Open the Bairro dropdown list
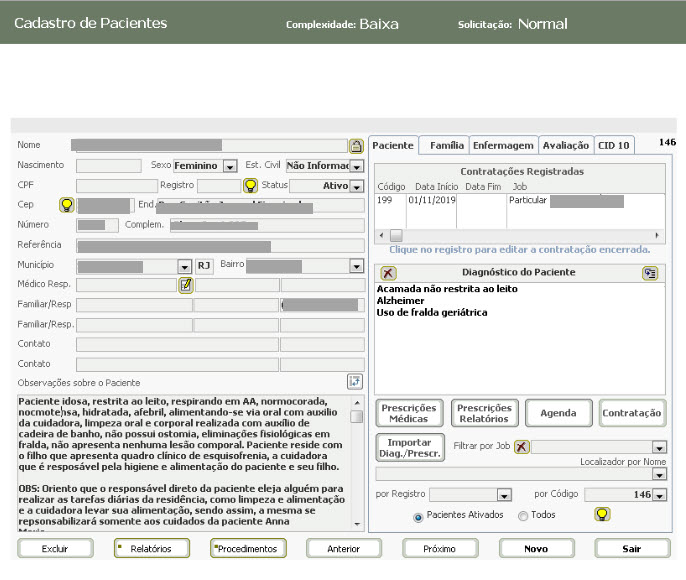 356,266
